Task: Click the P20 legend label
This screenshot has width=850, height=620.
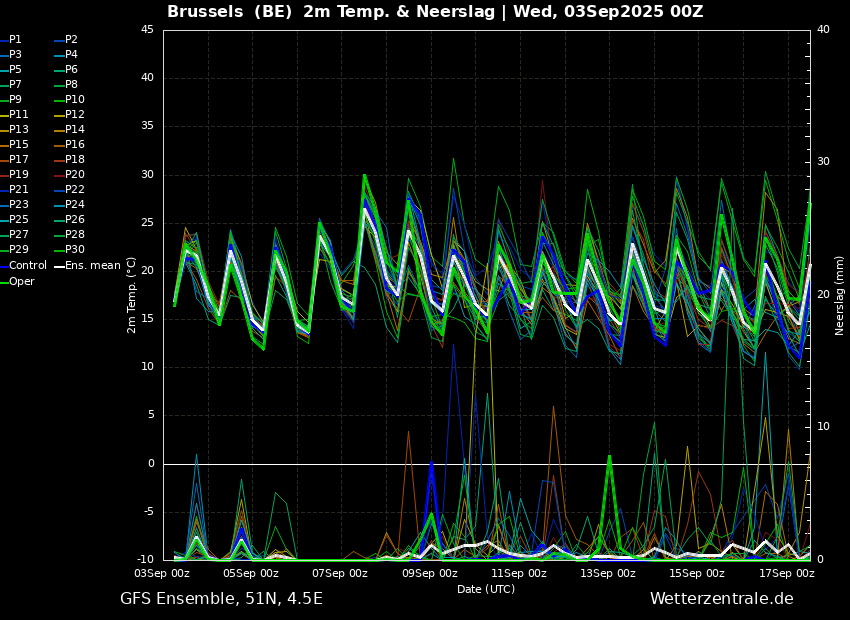Action: [x=75, y=175]
